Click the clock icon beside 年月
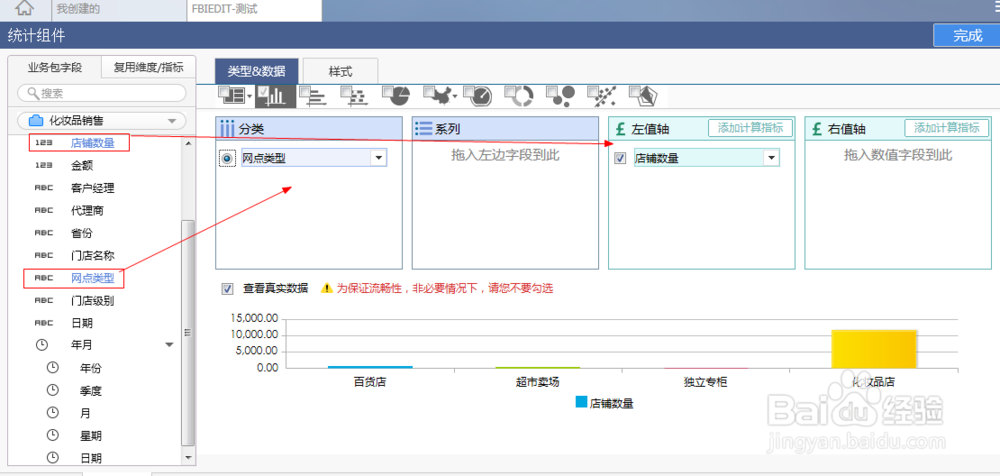 tap(41, 345)
